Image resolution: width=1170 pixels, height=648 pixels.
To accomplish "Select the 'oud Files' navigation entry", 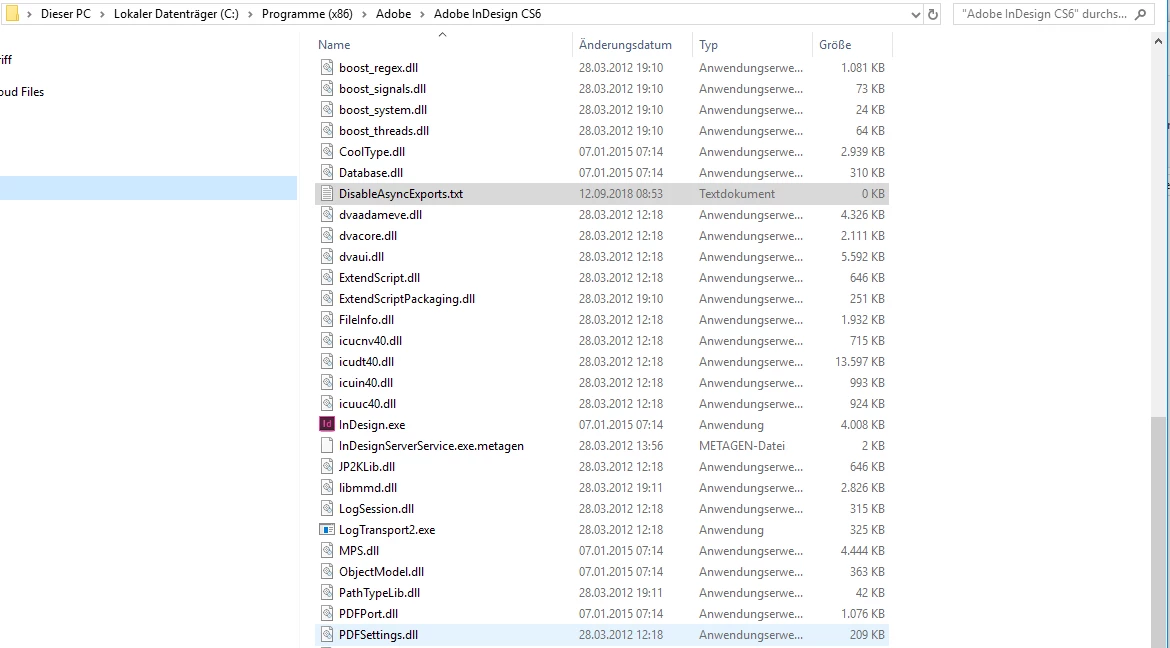I will [22, 92].
